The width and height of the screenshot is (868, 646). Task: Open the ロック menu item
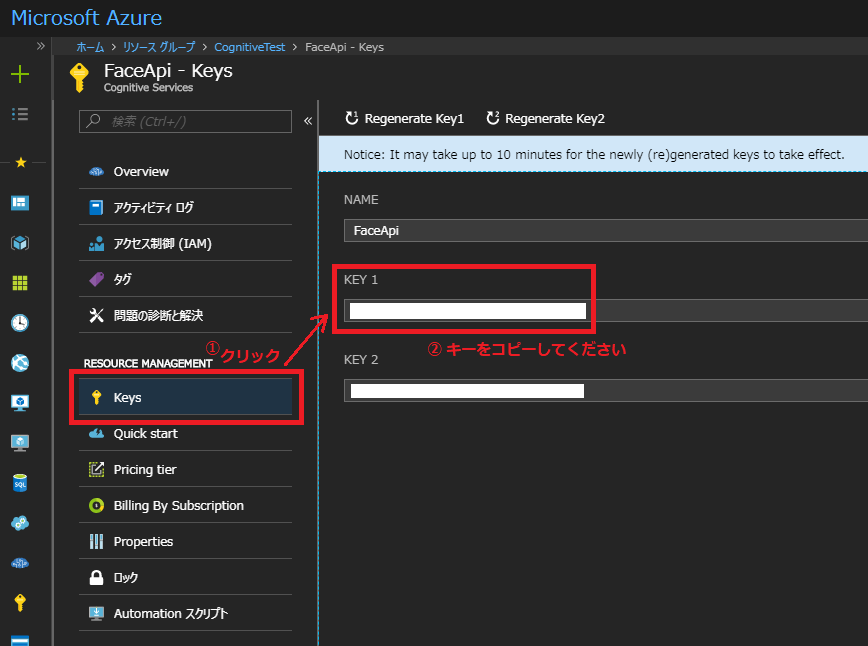[x=185, y=577]
